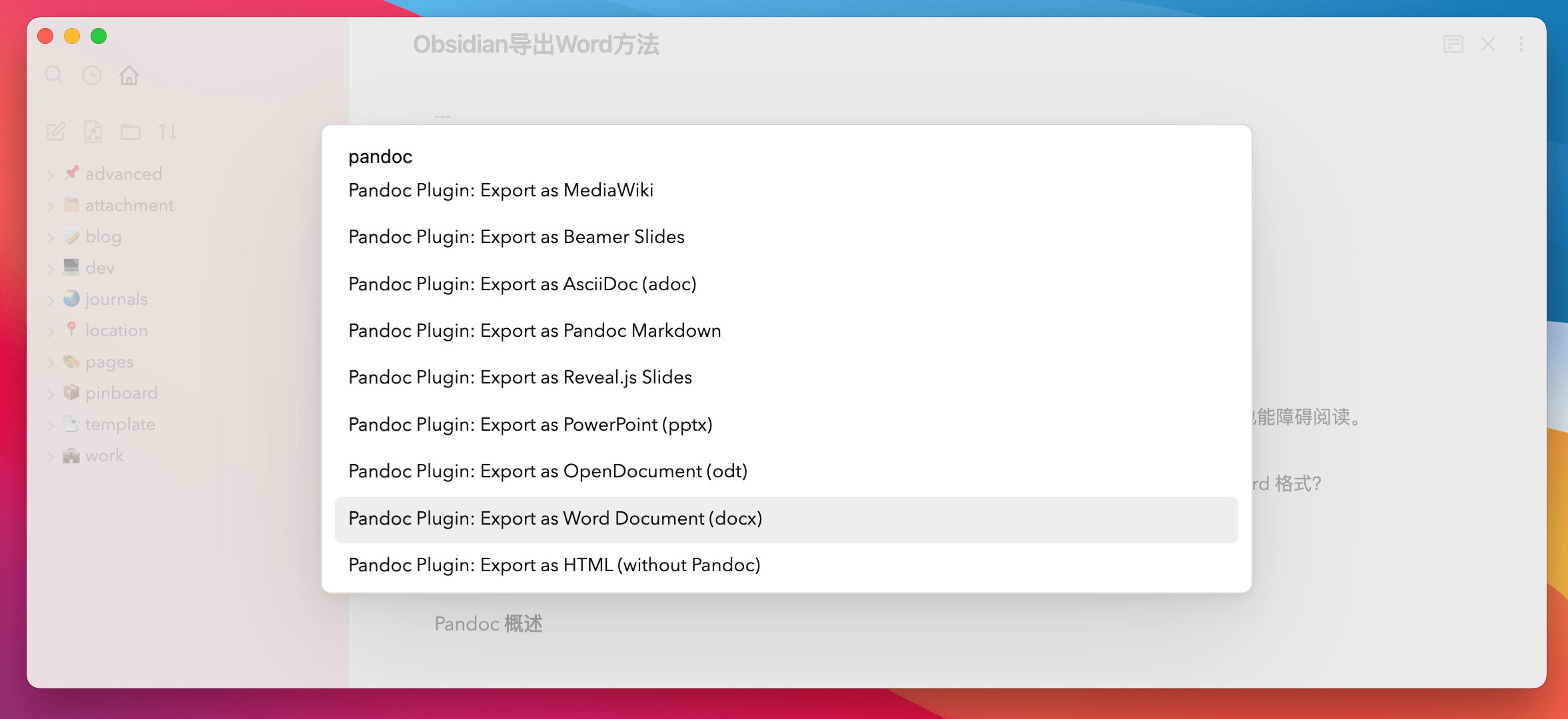Create new folder icon in file explorer
Image resolution: width=1568 pixels, height=719 pixels.
click(131, 132)
